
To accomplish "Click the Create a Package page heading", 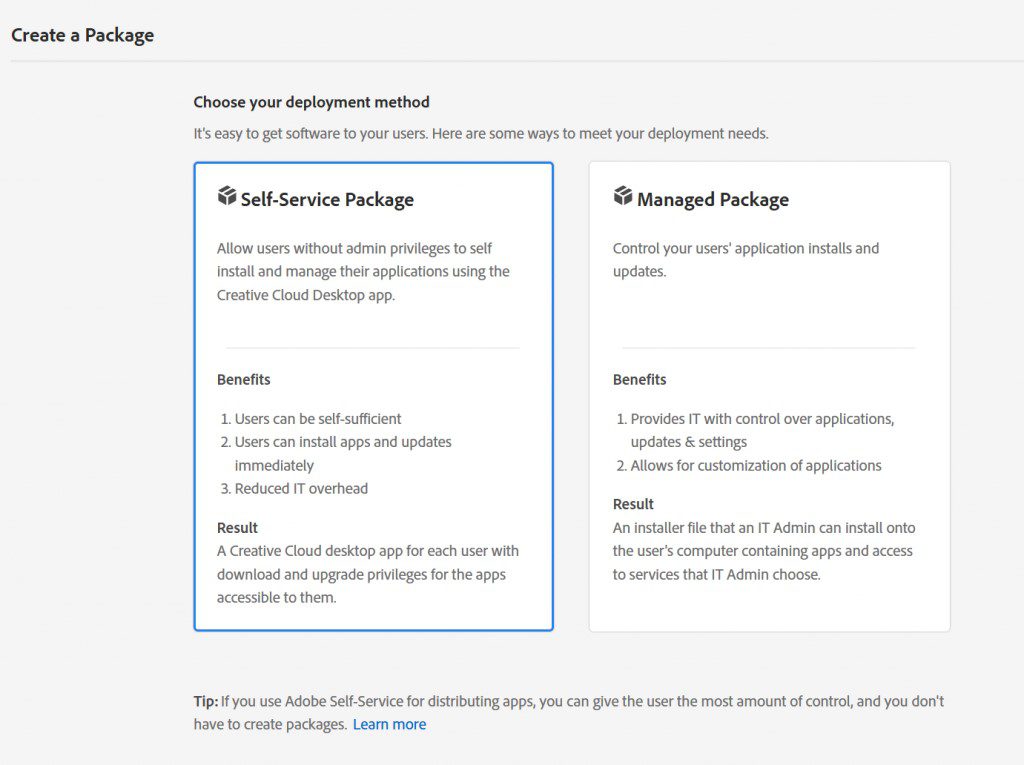I will pyautogui.click(x=83, y=35).
